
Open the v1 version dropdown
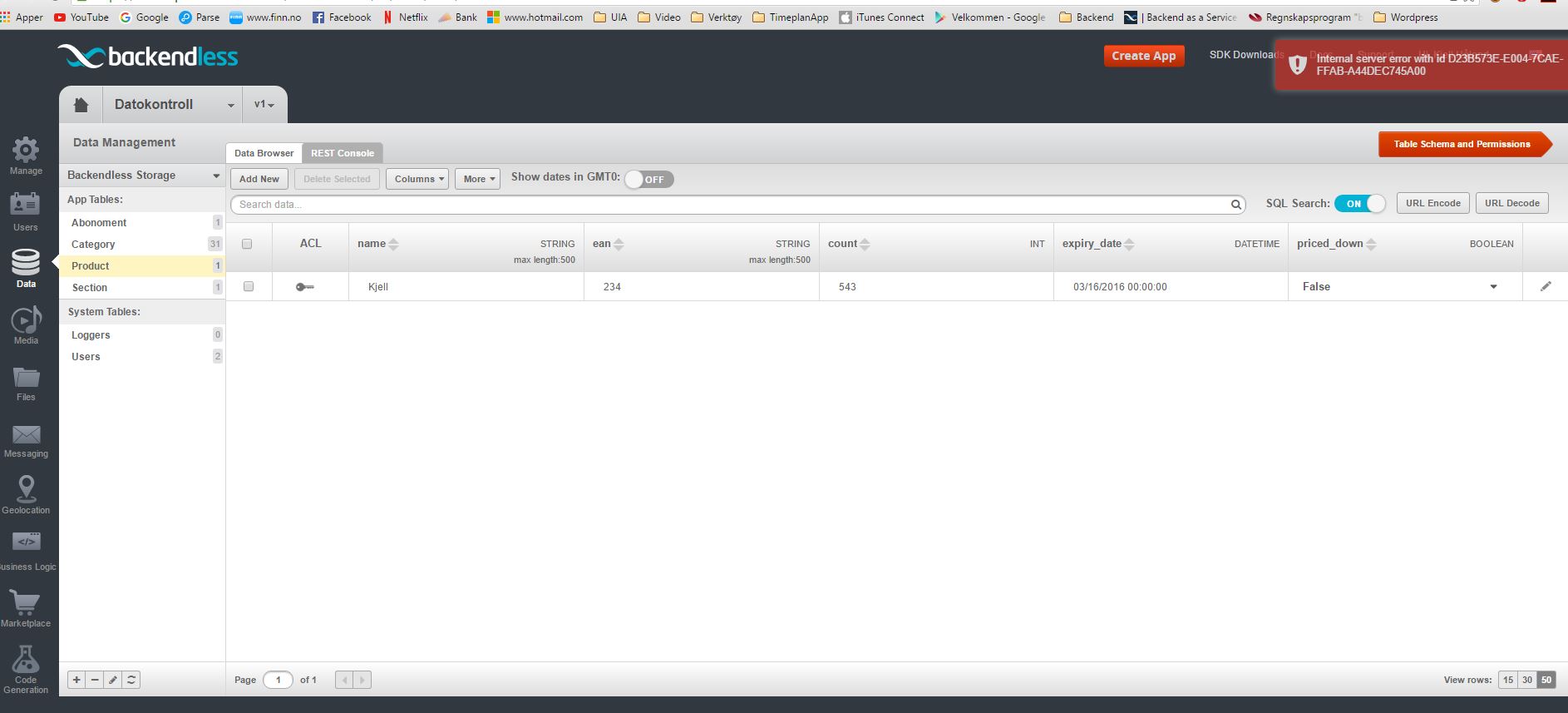[x=264, y=105]
